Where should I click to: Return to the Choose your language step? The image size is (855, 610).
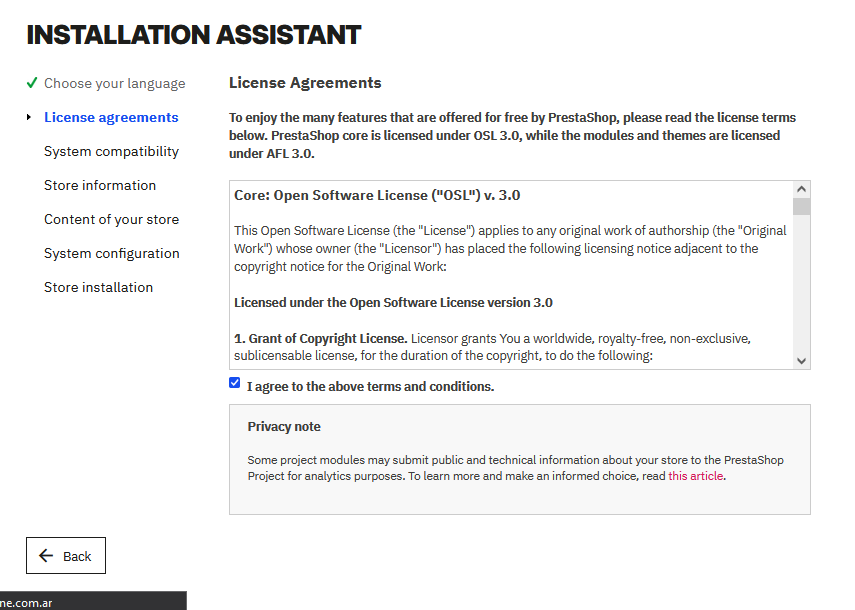[x=113, y=83]
